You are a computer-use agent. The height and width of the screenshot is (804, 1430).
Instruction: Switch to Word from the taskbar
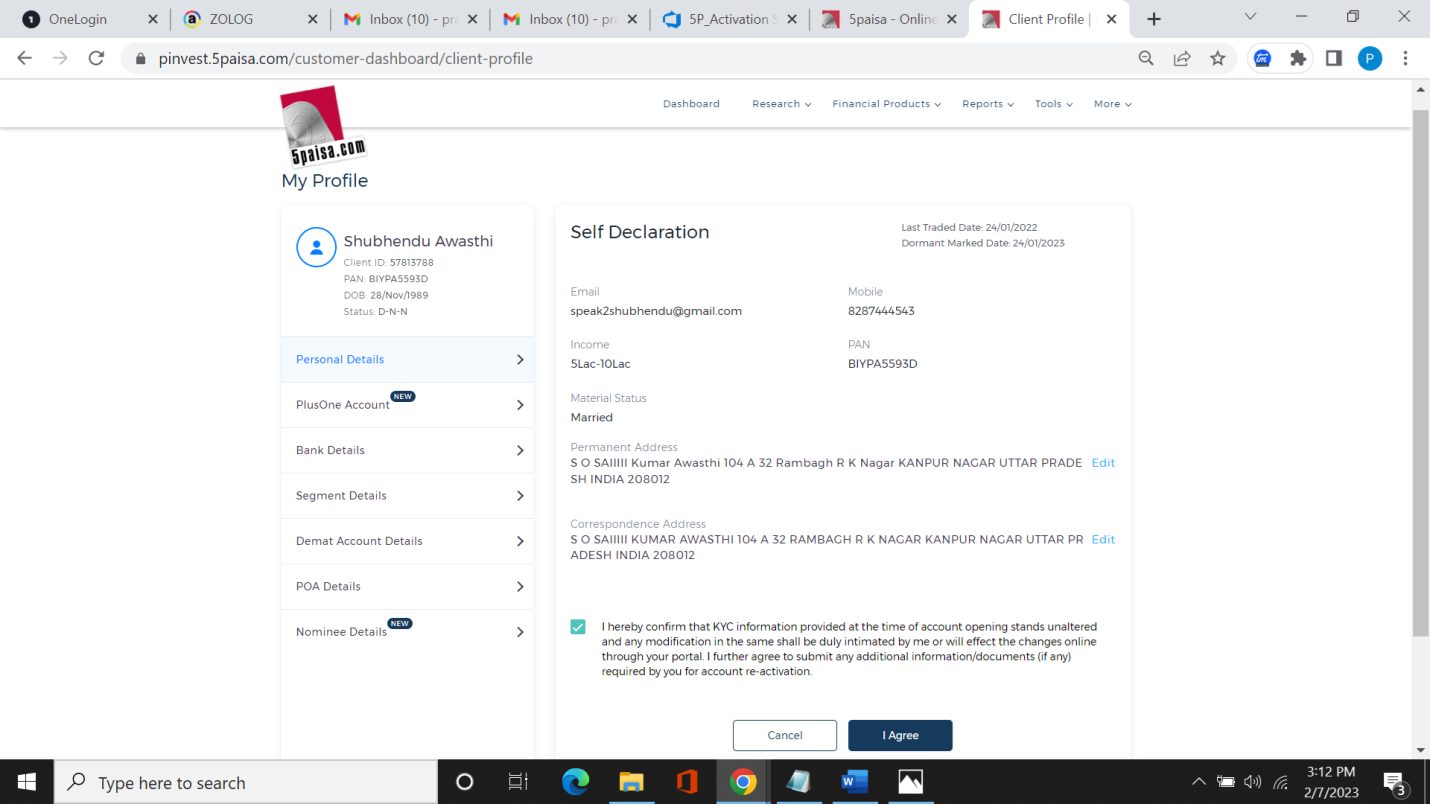(854, 782)
